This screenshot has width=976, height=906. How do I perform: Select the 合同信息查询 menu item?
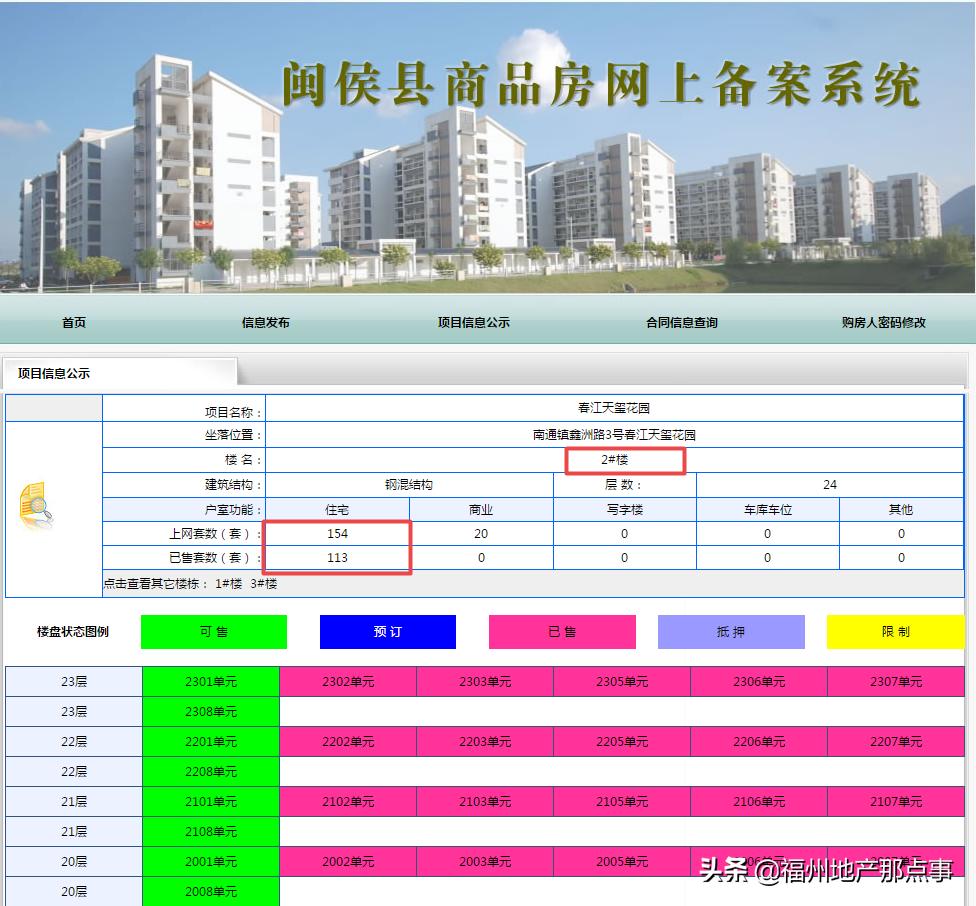pyautogui.click(x=681, y=322)
